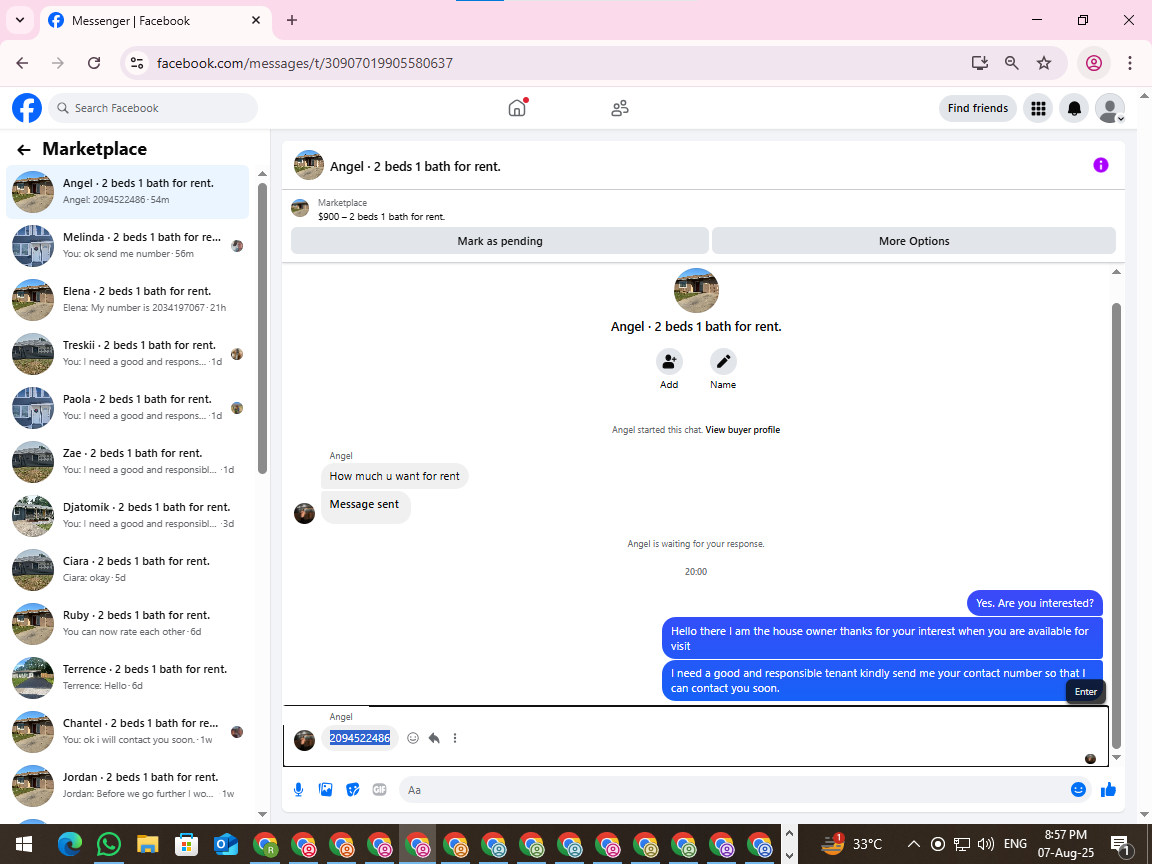Open Ruby's conversation in the list
Viewport: 1152px width, 864px height.
click(x=127, y=624)
